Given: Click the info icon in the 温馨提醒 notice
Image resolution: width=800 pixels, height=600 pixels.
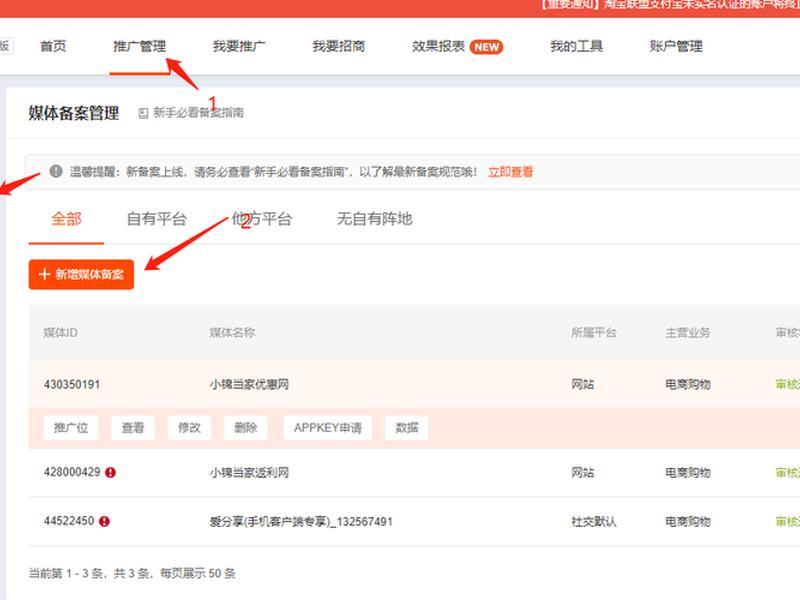Looking at the screenshot, I should (x=56, y=171).
